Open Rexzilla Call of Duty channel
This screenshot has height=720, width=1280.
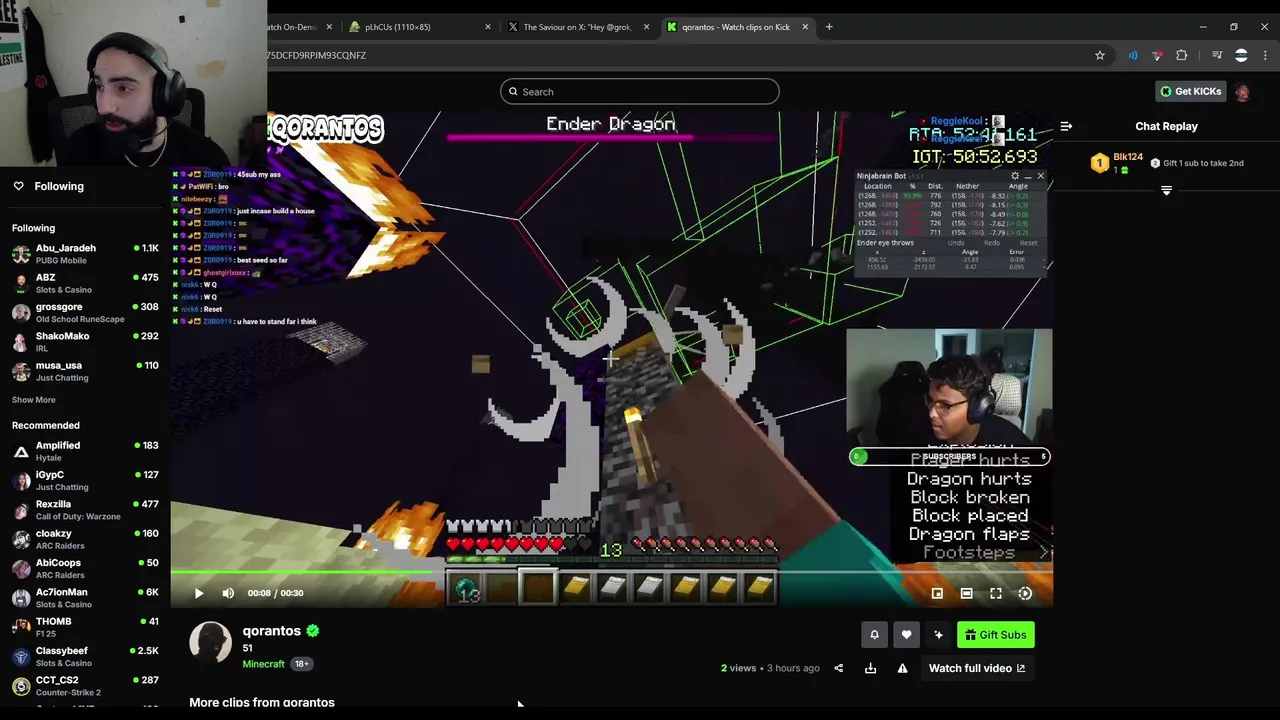tap(85, 510)
